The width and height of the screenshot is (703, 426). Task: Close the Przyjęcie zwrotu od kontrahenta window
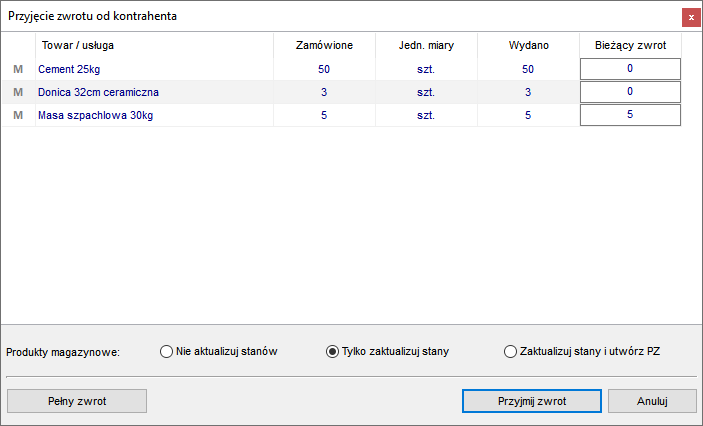[x=691, y=17]
